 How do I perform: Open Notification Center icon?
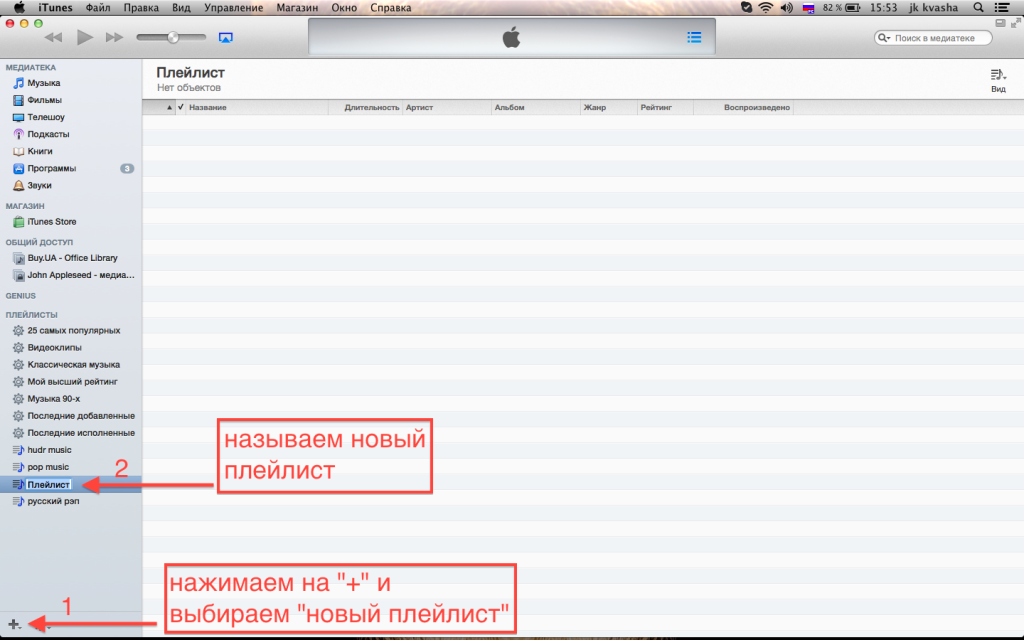[x=1001, y=8]
